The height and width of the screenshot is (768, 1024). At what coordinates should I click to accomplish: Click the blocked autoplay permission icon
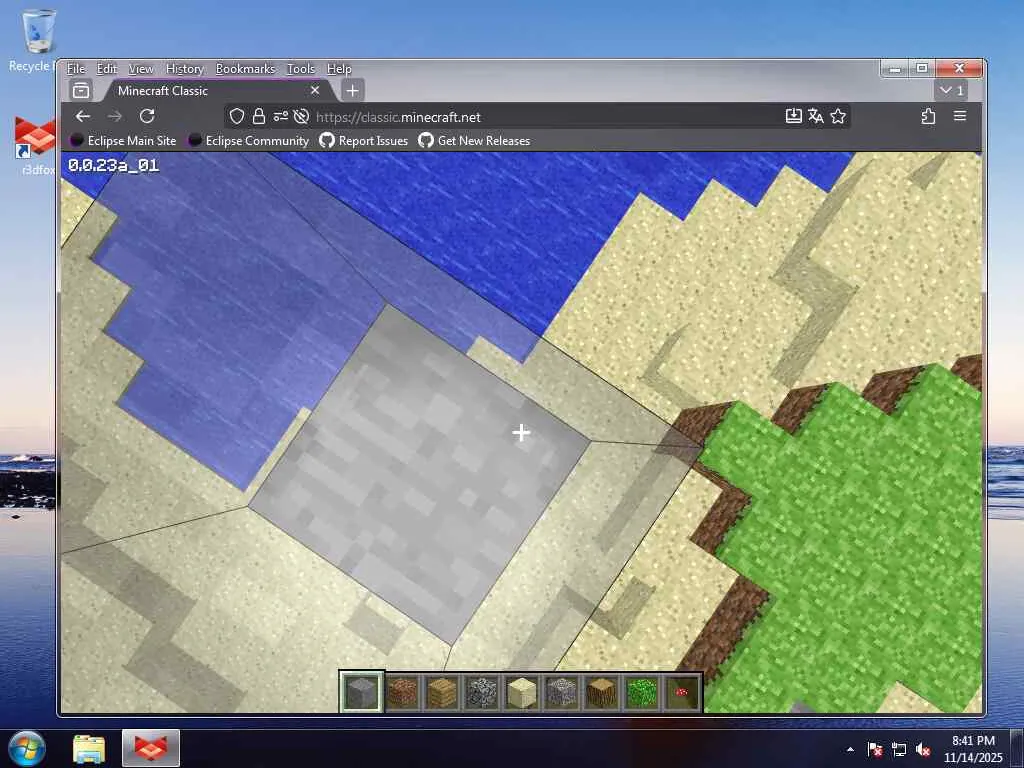point(301,116)
